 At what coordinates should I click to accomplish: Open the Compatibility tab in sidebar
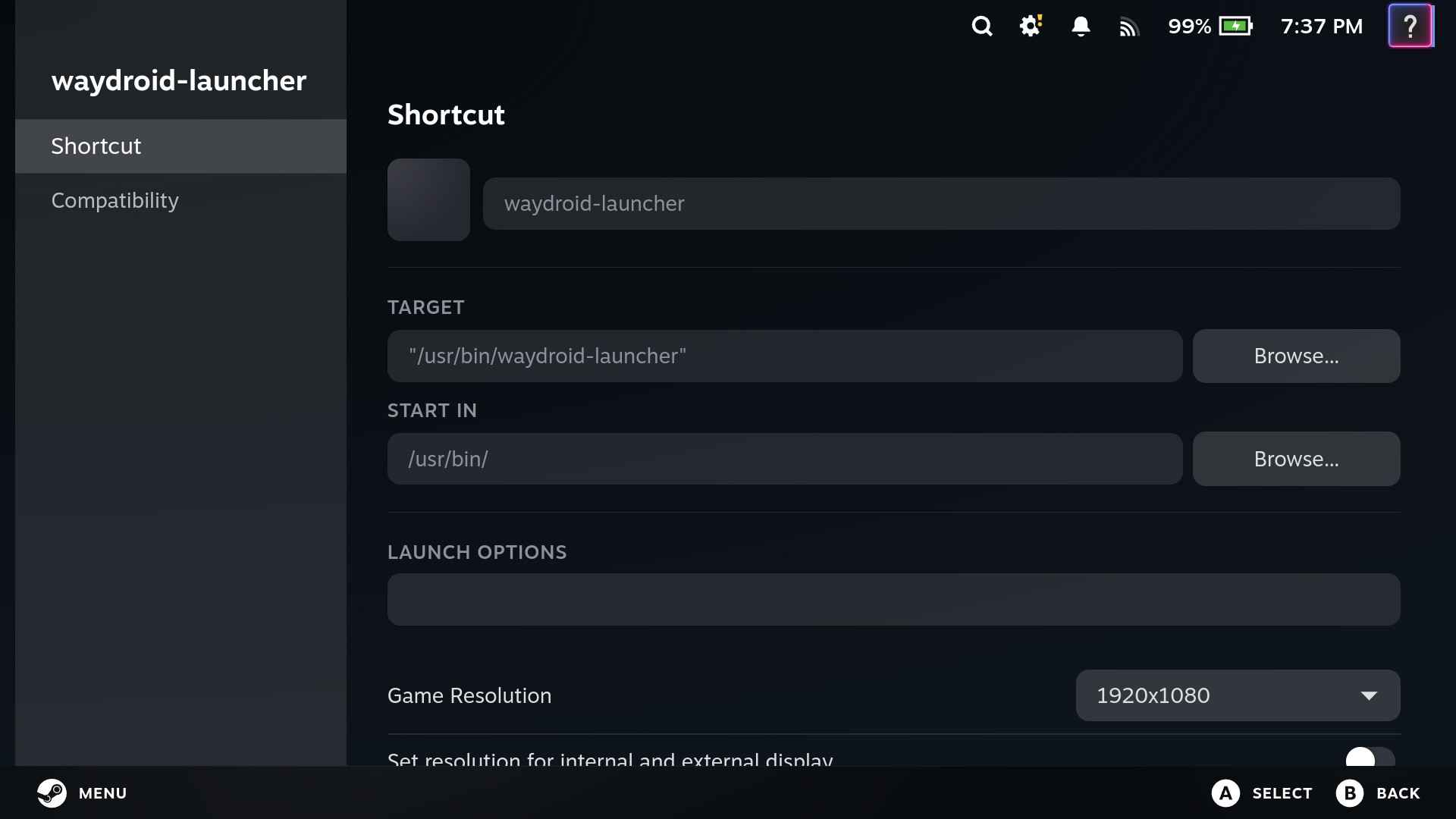(115, 200)
